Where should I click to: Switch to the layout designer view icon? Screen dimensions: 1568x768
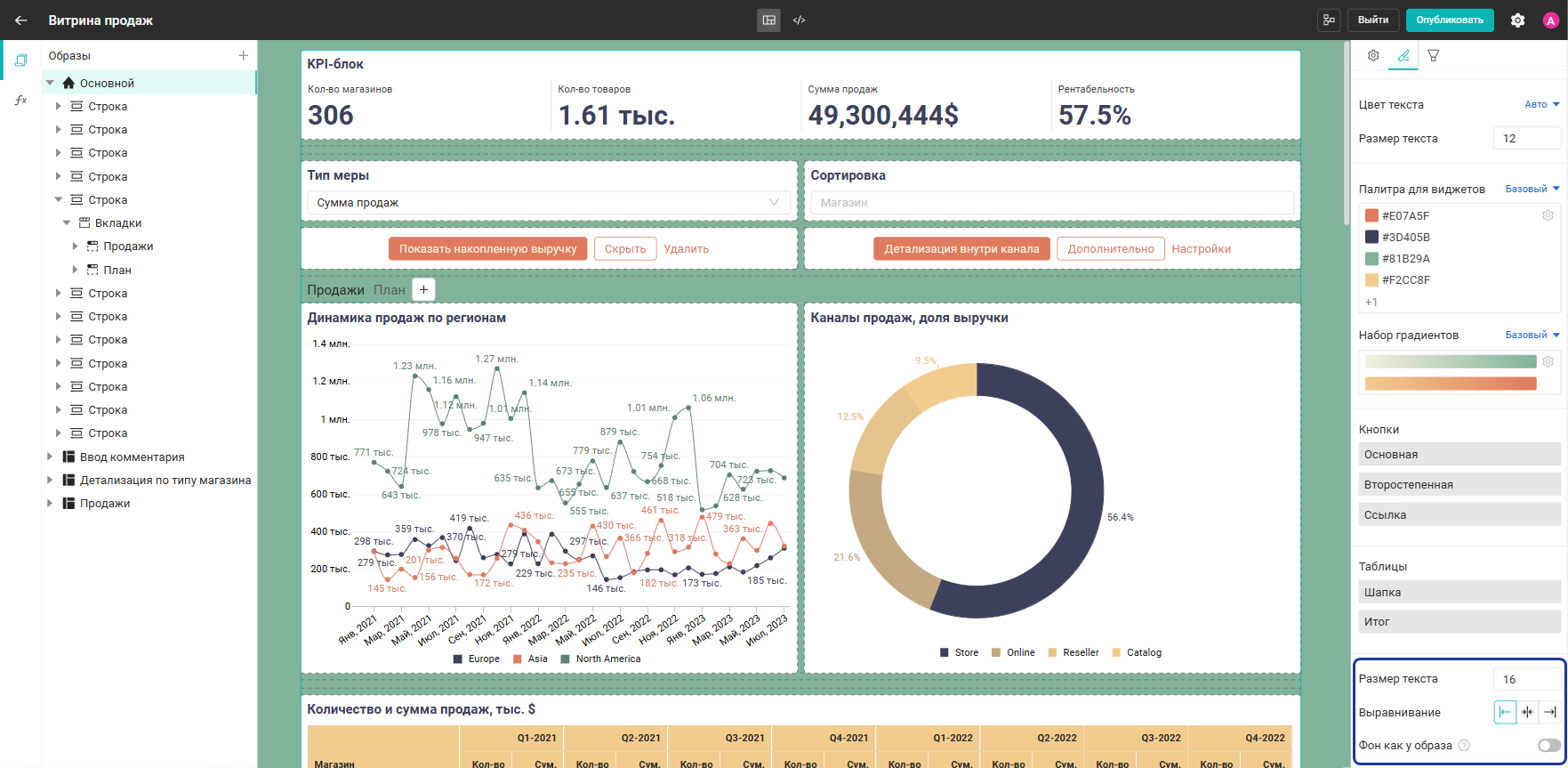tap(769, 20)
